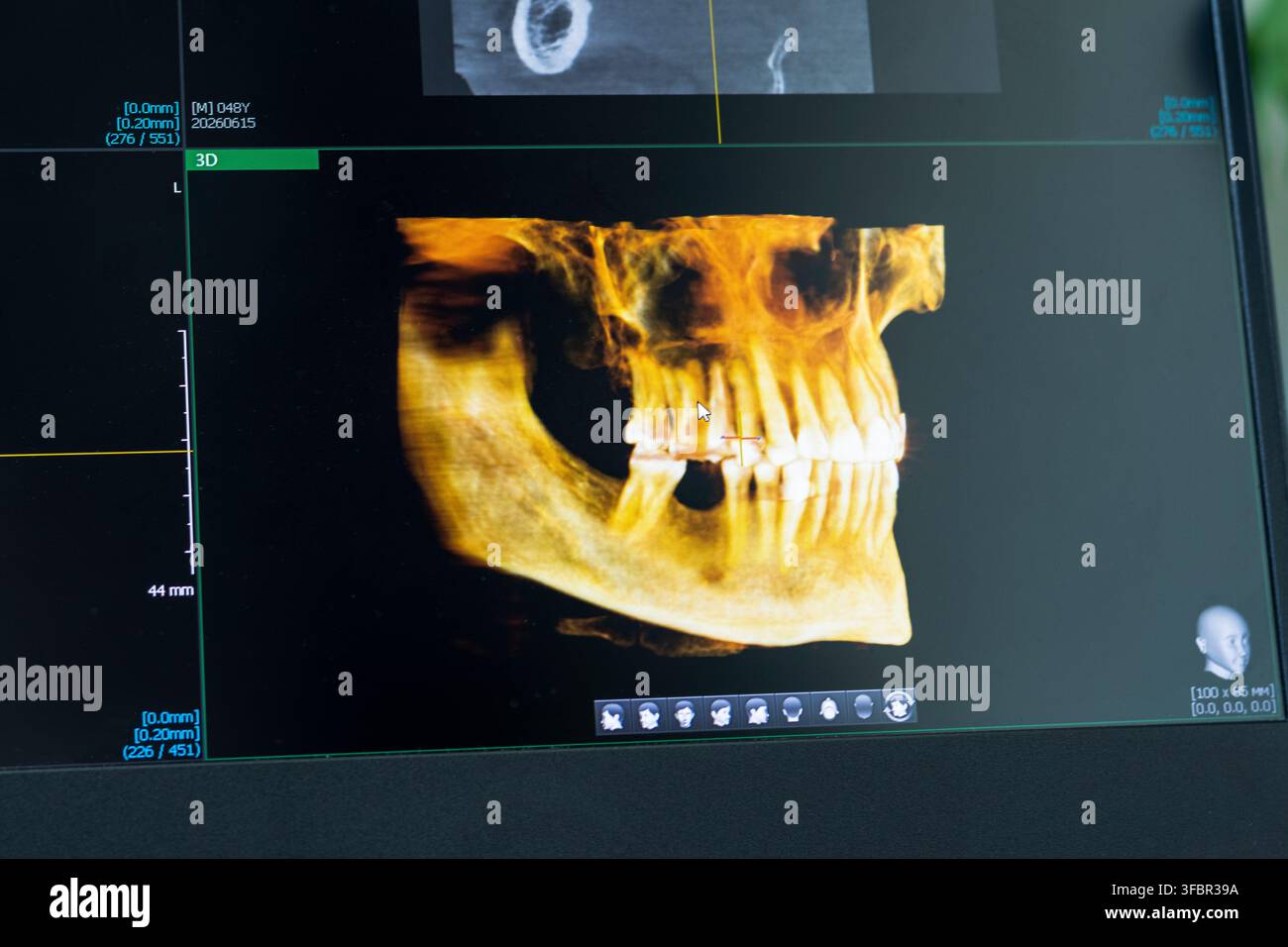1288x947 pixels.
Task: Click the "L" orientation marker
Action: [x=177, y=187]
